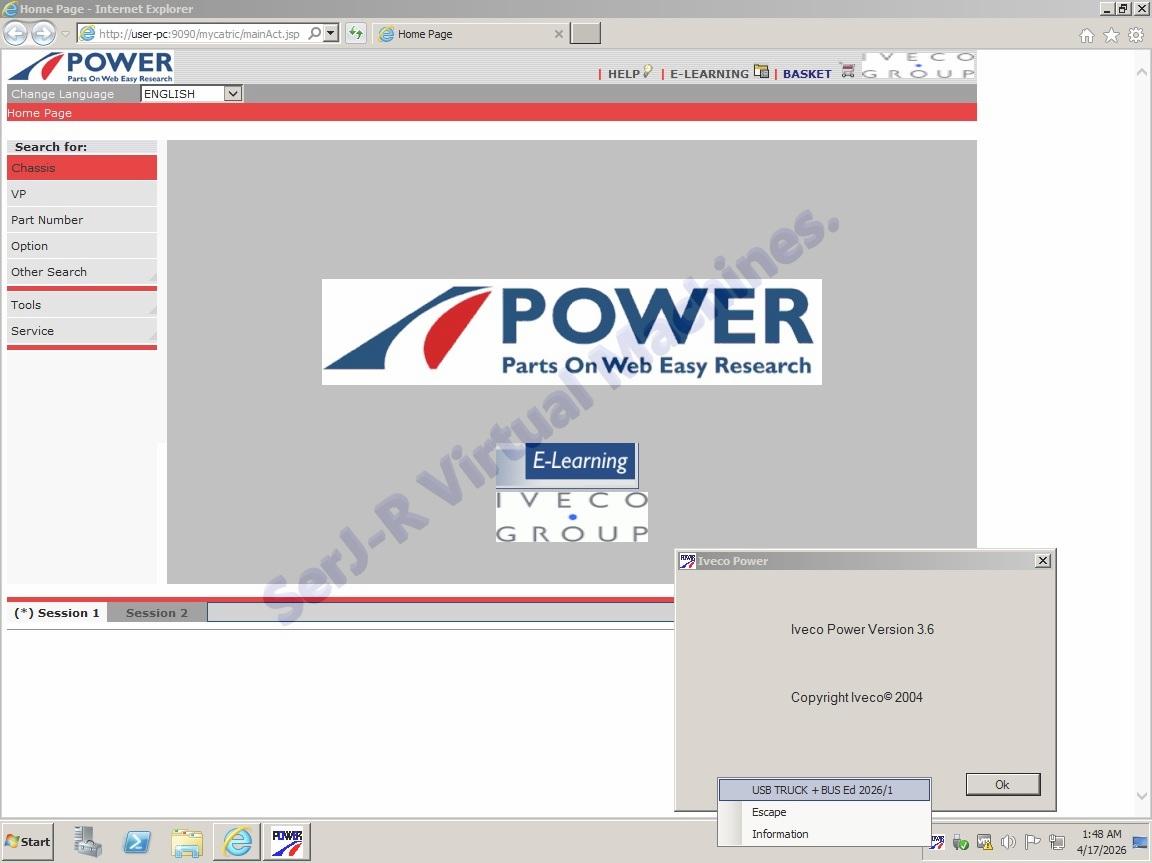The height and width of the screenshot is (863, 1152).
Task: Choose Information from the tray menu
Action: pyautogui.click(x=780, y=834)
